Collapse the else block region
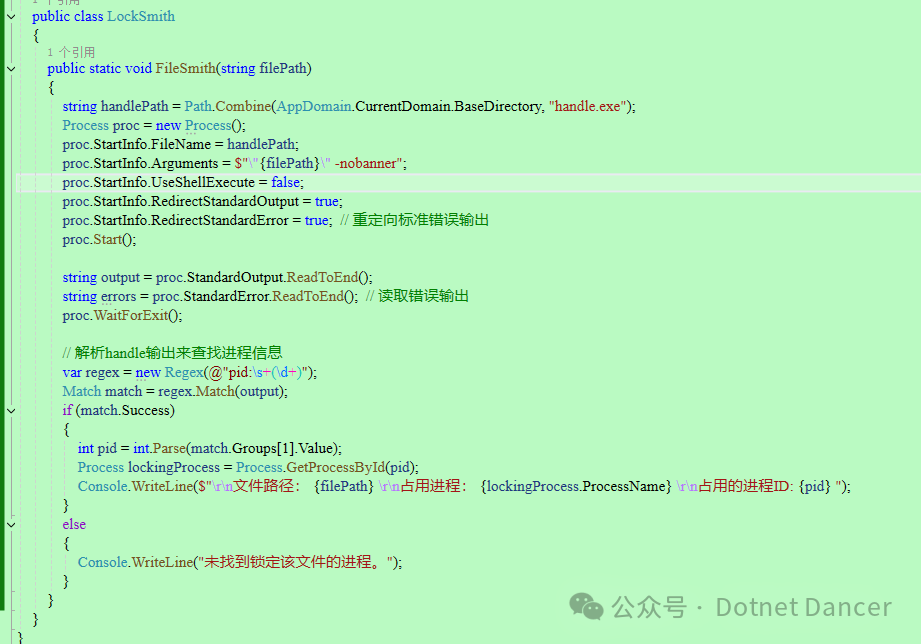This screenshot has width=921, height=644. [x=10, y=524]
